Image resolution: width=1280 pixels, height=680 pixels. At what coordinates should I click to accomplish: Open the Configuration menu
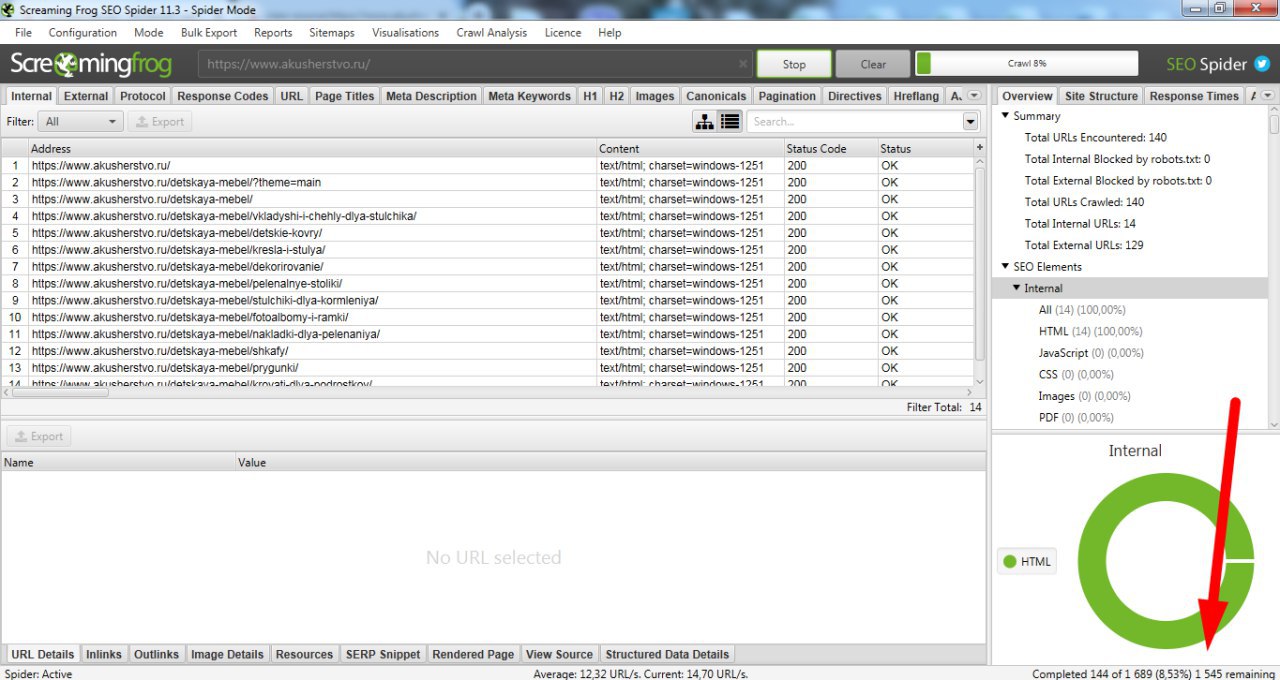click(83, 32)
